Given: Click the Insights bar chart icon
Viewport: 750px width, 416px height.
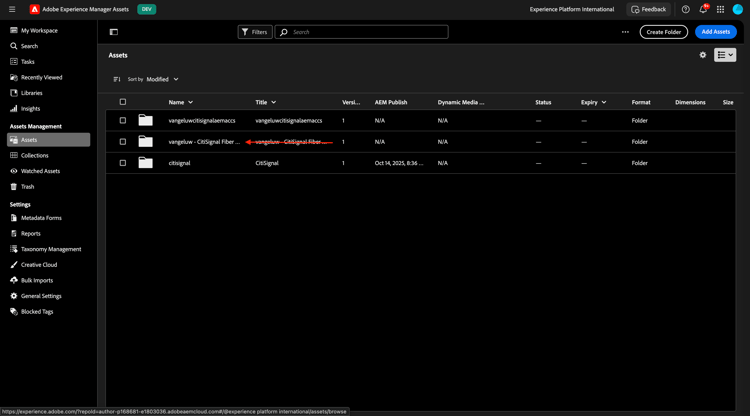Looking at the screenshot, I should pyautogui.click(x=14, y=109).
